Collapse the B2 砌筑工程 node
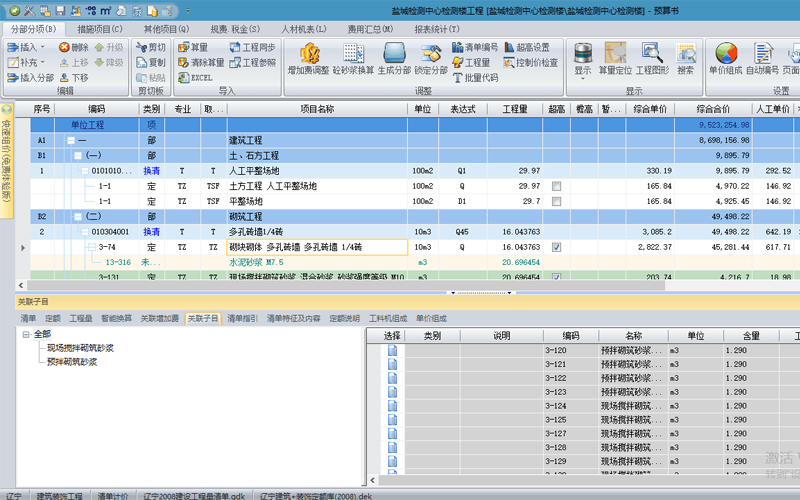 click(x=78, y=217)
